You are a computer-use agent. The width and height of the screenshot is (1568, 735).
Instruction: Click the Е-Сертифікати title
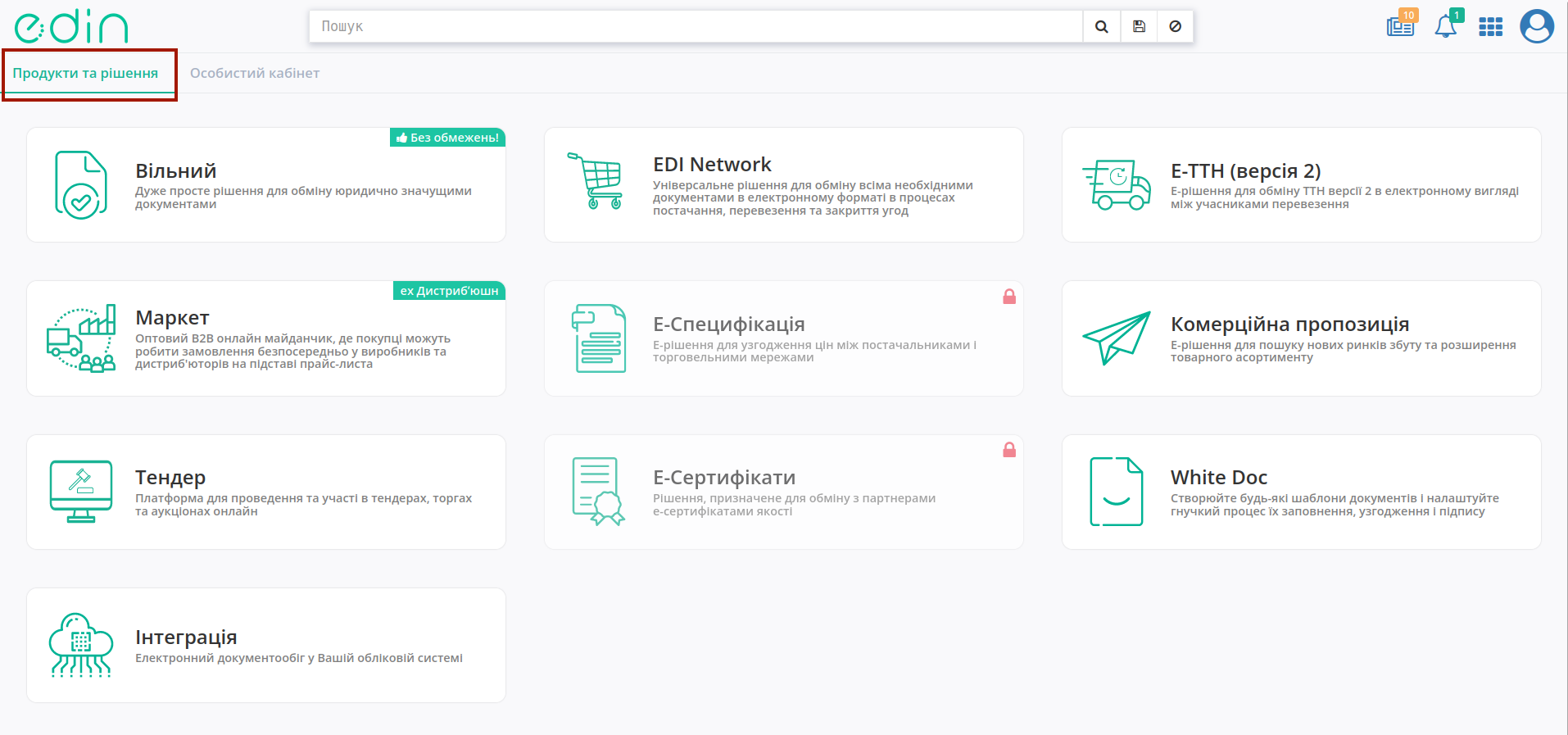724,478
